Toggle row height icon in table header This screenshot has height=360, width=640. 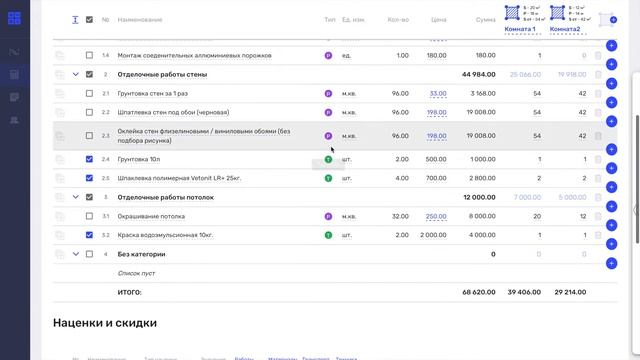point(75,20)
